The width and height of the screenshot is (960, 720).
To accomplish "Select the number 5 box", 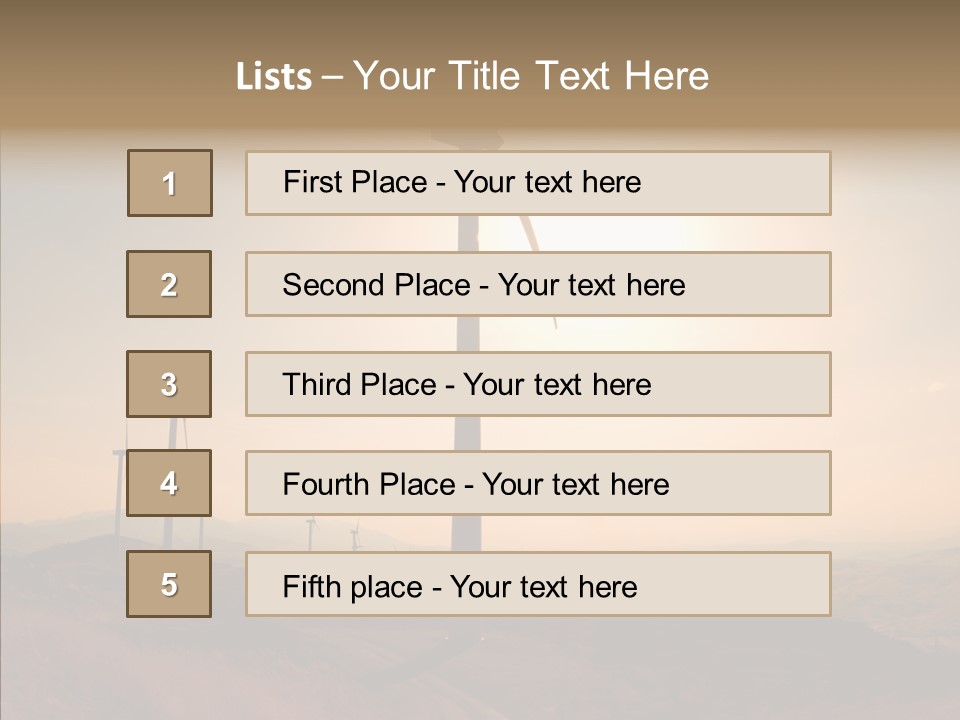I will (x=169, y=583).
